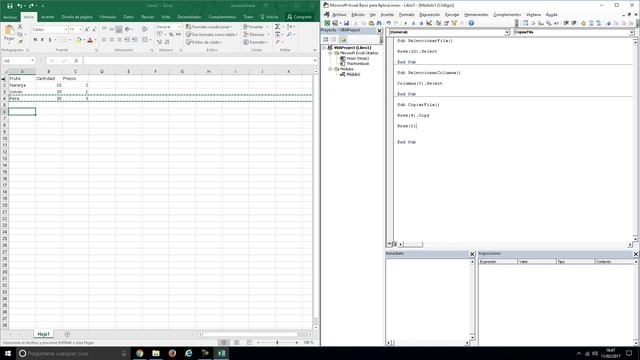
Task: Collapse the VBAProject (Libro1) tree node
Action: tap(324, 48)
